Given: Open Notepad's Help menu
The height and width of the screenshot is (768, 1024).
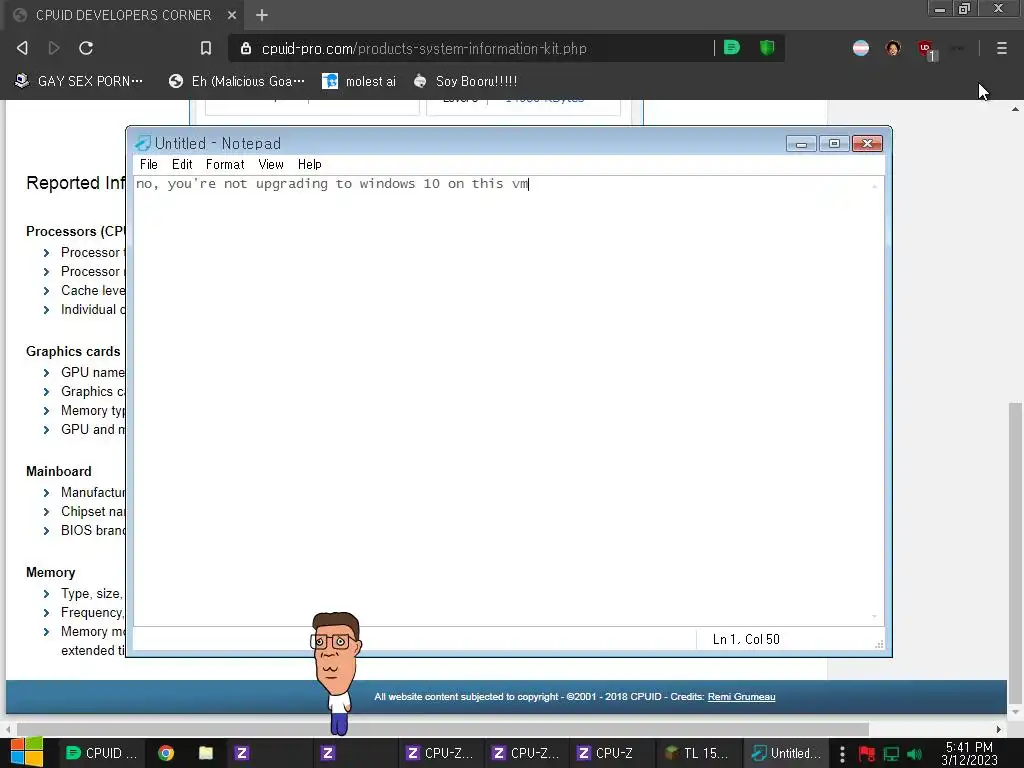Looking at the screenshot, I should click(310, 165).
